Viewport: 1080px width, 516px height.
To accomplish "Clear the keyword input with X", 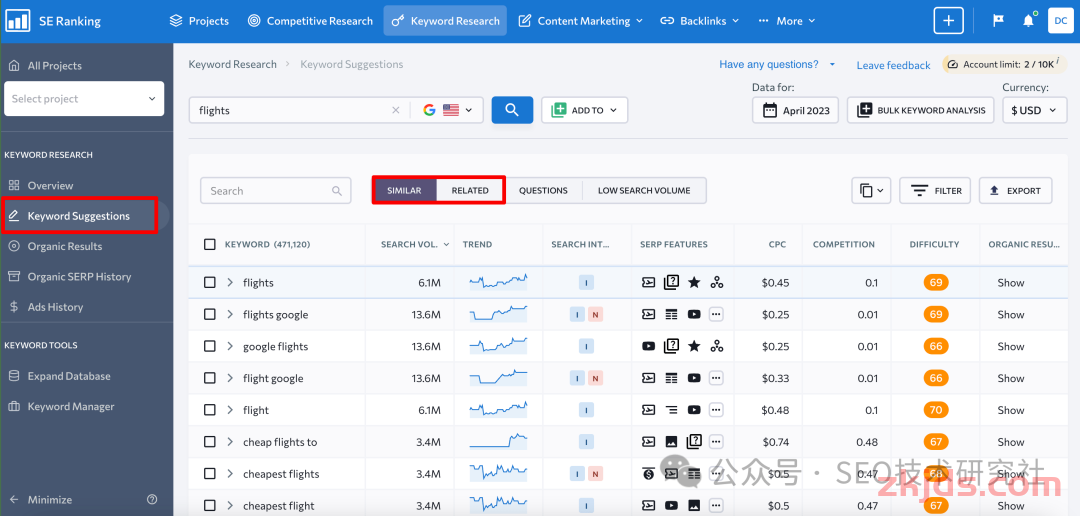I will pos(395,110).
